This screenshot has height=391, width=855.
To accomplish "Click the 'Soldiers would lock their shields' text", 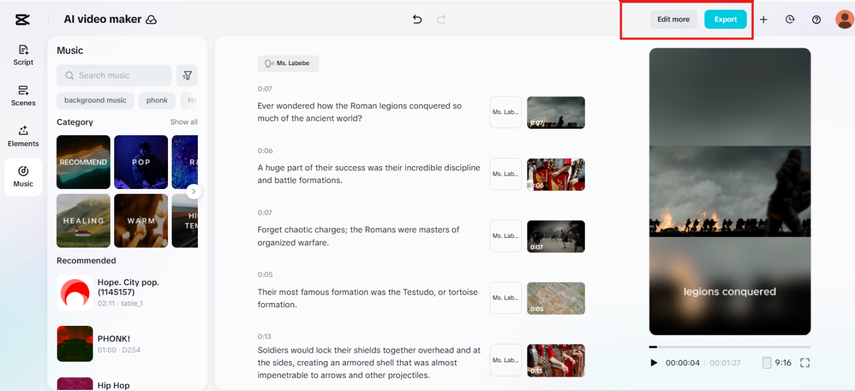I will [x=369, y=362].
